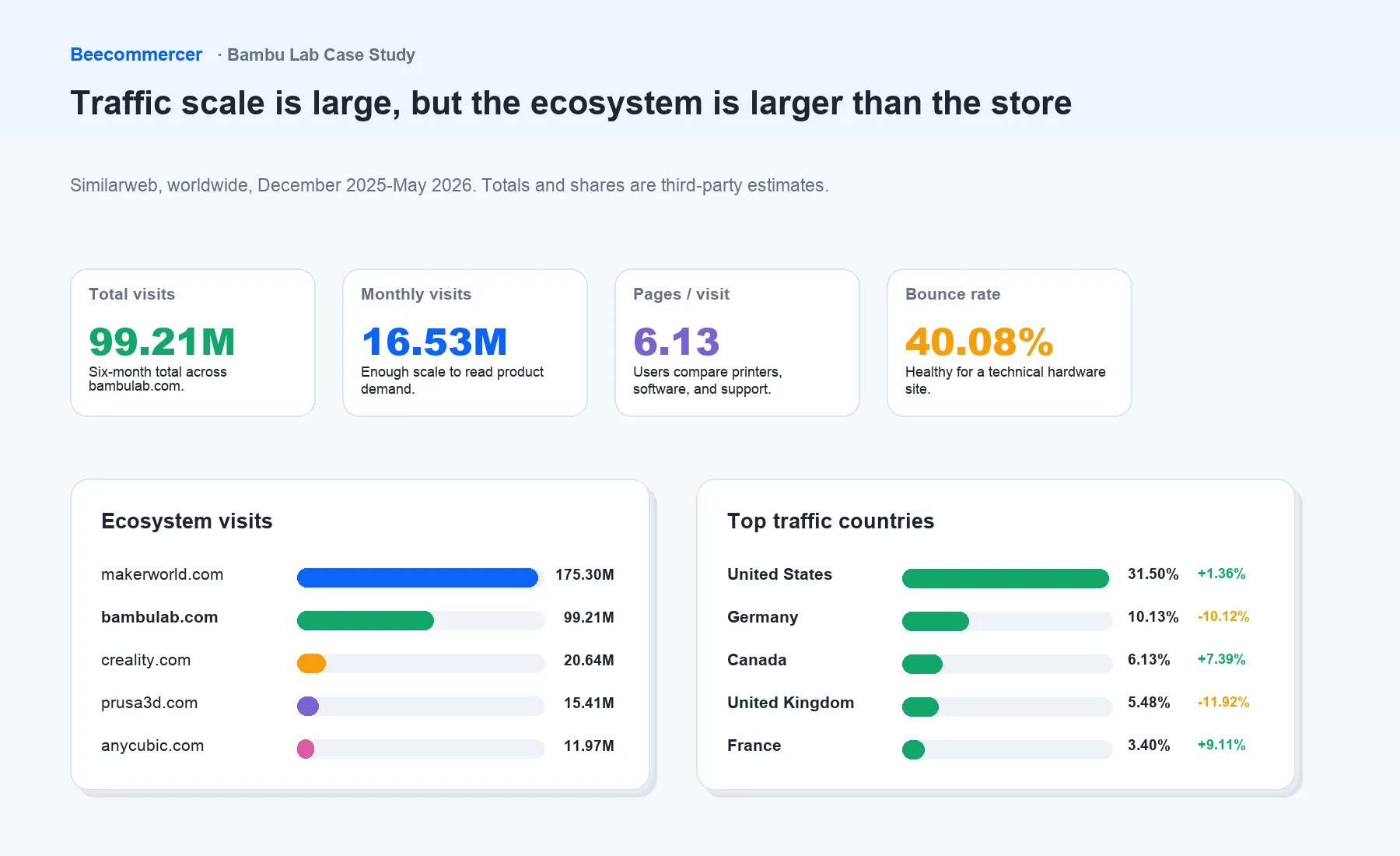
Task: Select the Canada country label
Action: 757,660
